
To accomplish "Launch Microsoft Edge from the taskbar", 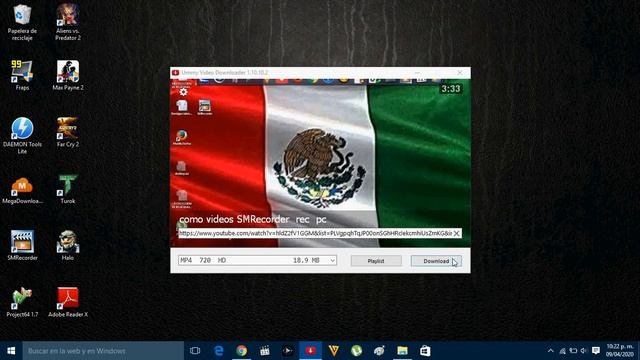I will [x=219, y=351].
